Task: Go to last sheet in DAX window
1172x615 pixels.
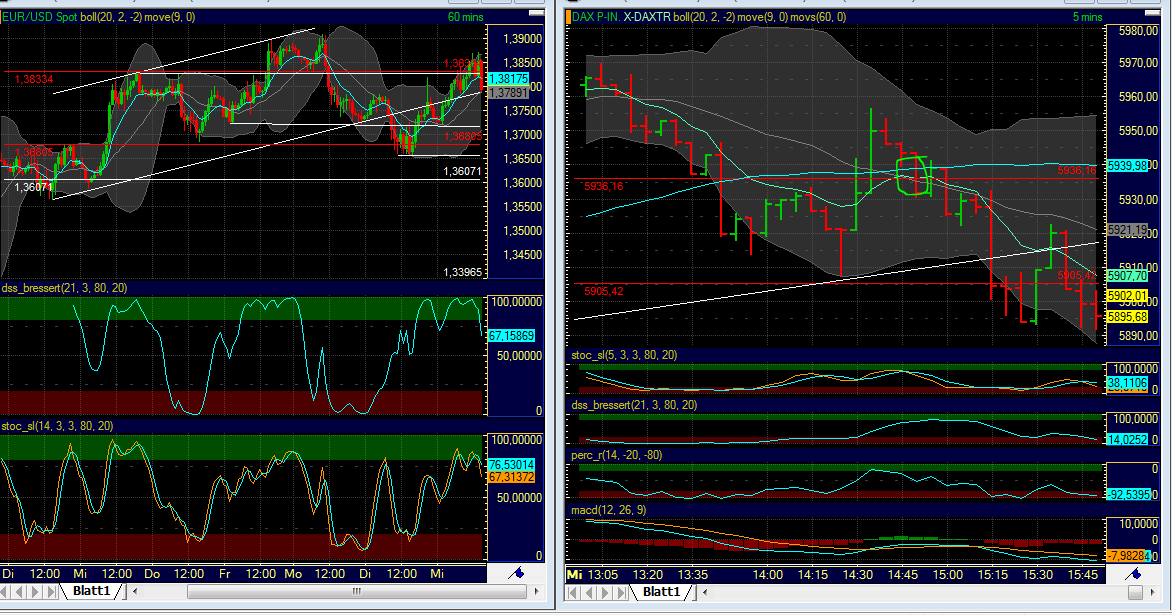Action: 620,592
